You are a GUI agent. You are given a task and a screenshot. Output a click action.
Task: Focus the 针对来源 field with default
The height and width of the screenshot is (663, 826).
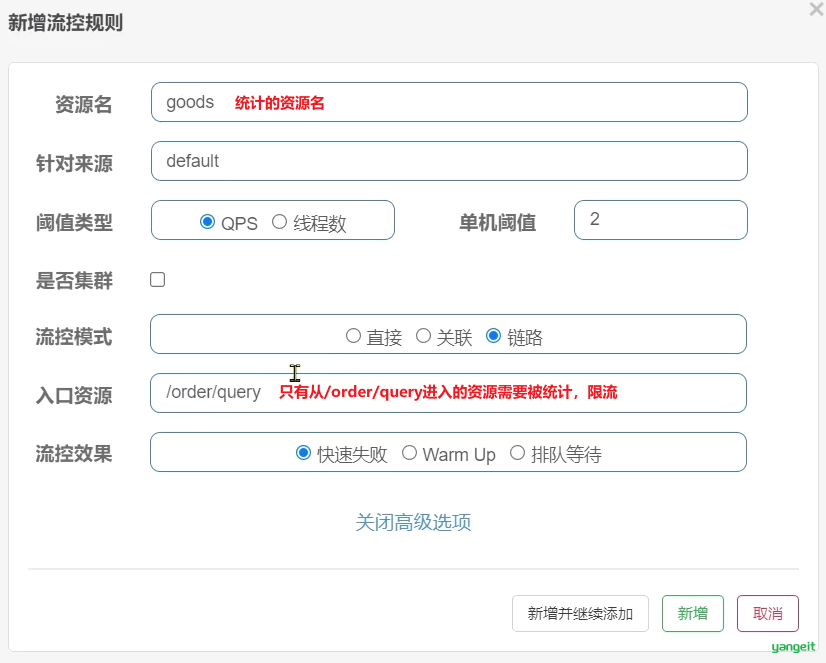449,161
